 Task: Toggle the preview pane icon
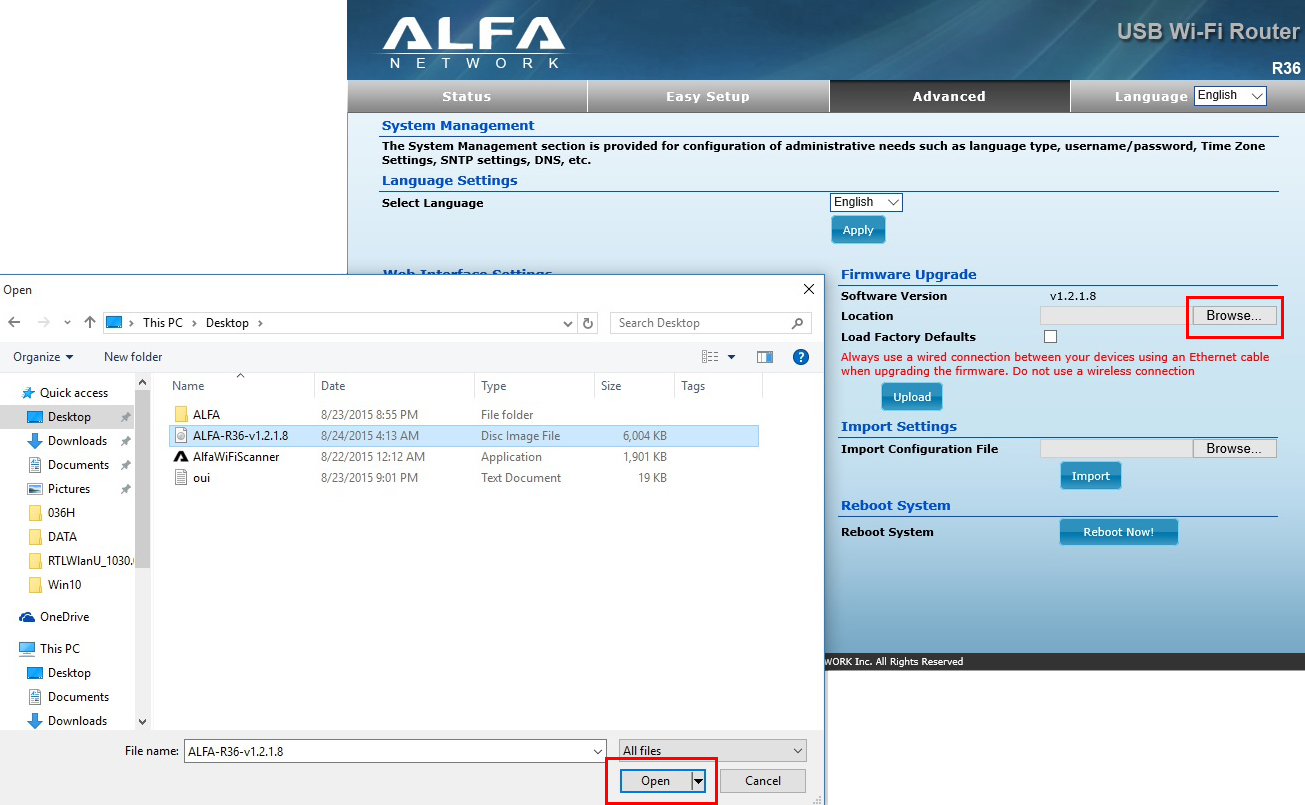(x=765, y=357)
